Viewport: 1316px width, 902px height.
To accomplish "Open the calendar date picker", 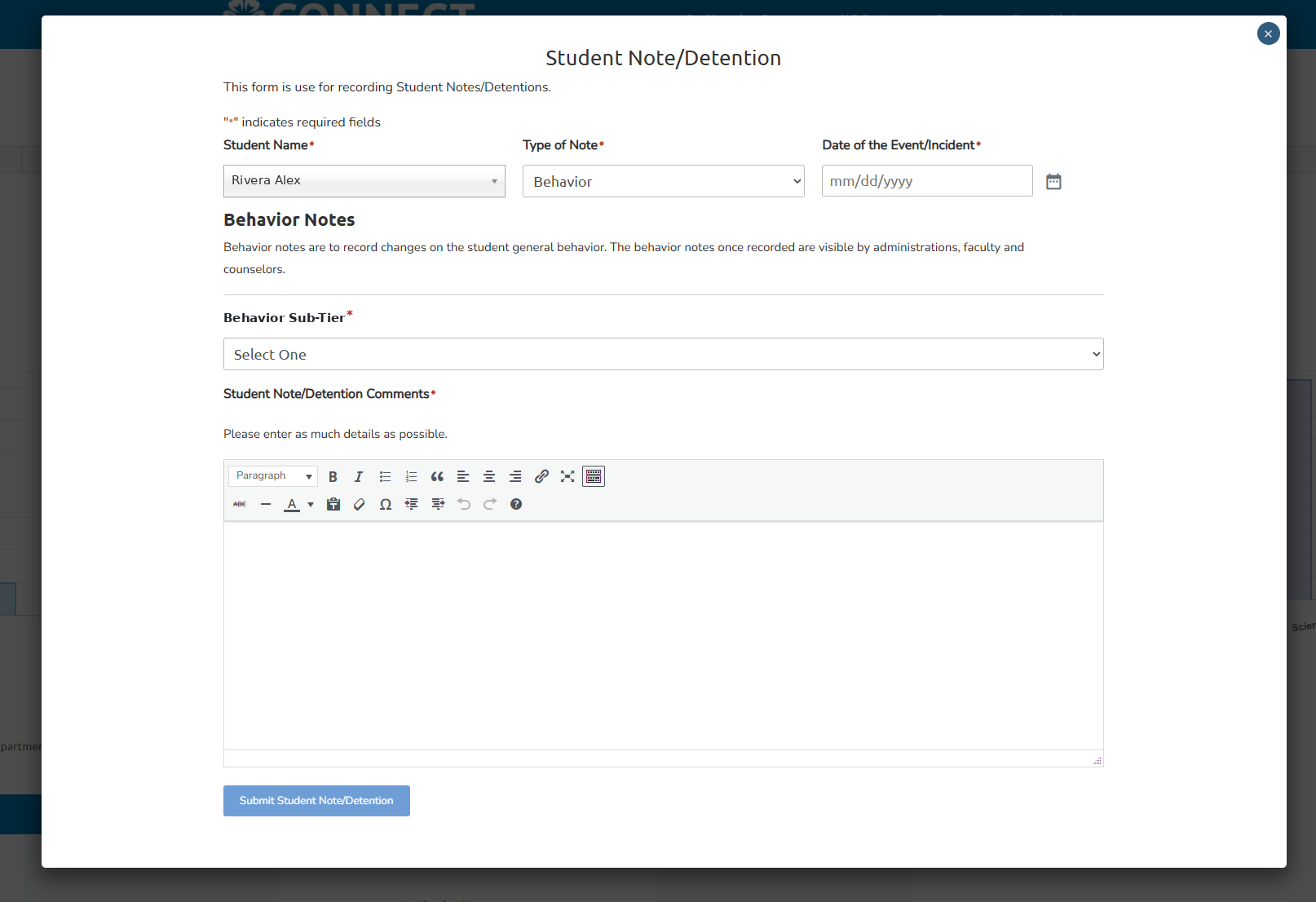I will coord(1053,181).
